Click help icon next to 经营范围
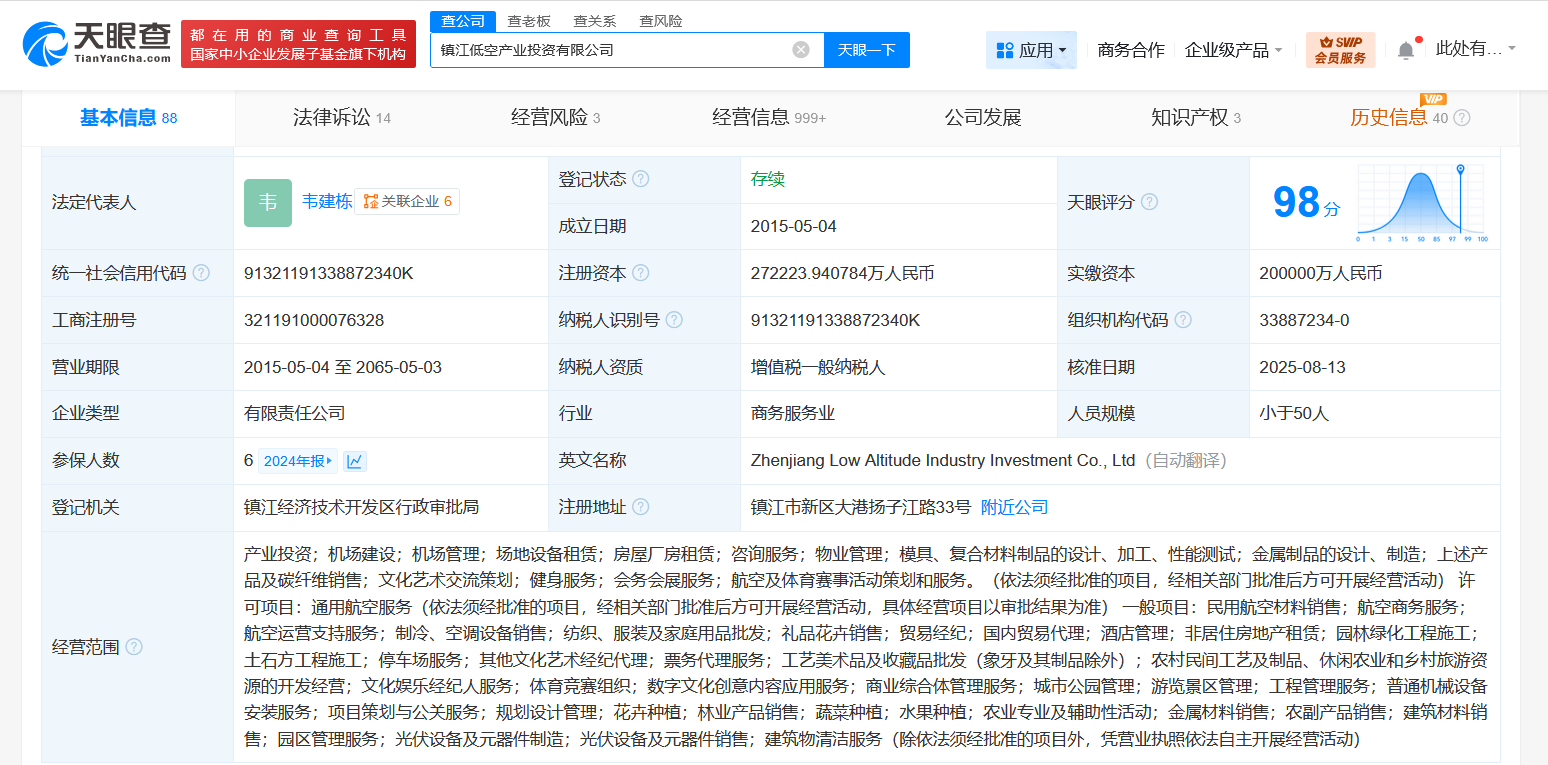This screenshot has width=1548, height=765. [x=134, y=647]
